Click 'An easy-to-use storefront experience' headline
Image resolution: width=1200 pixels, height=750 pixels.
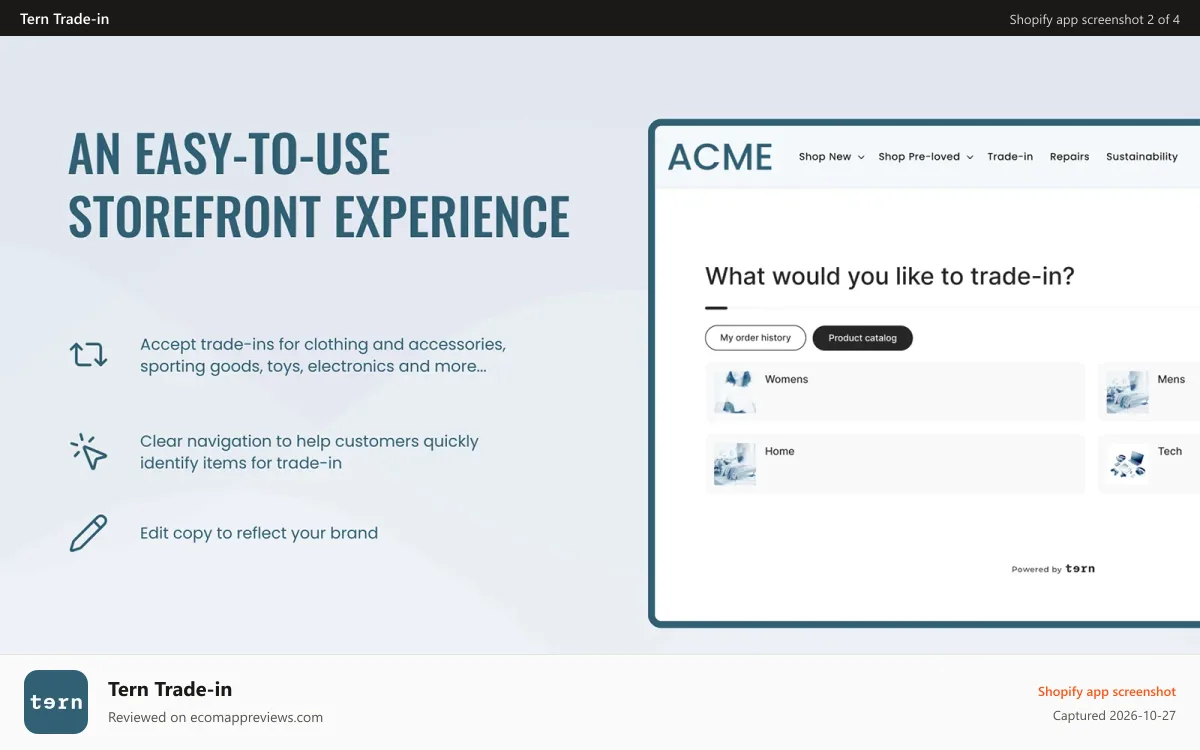tap(319, 185)
